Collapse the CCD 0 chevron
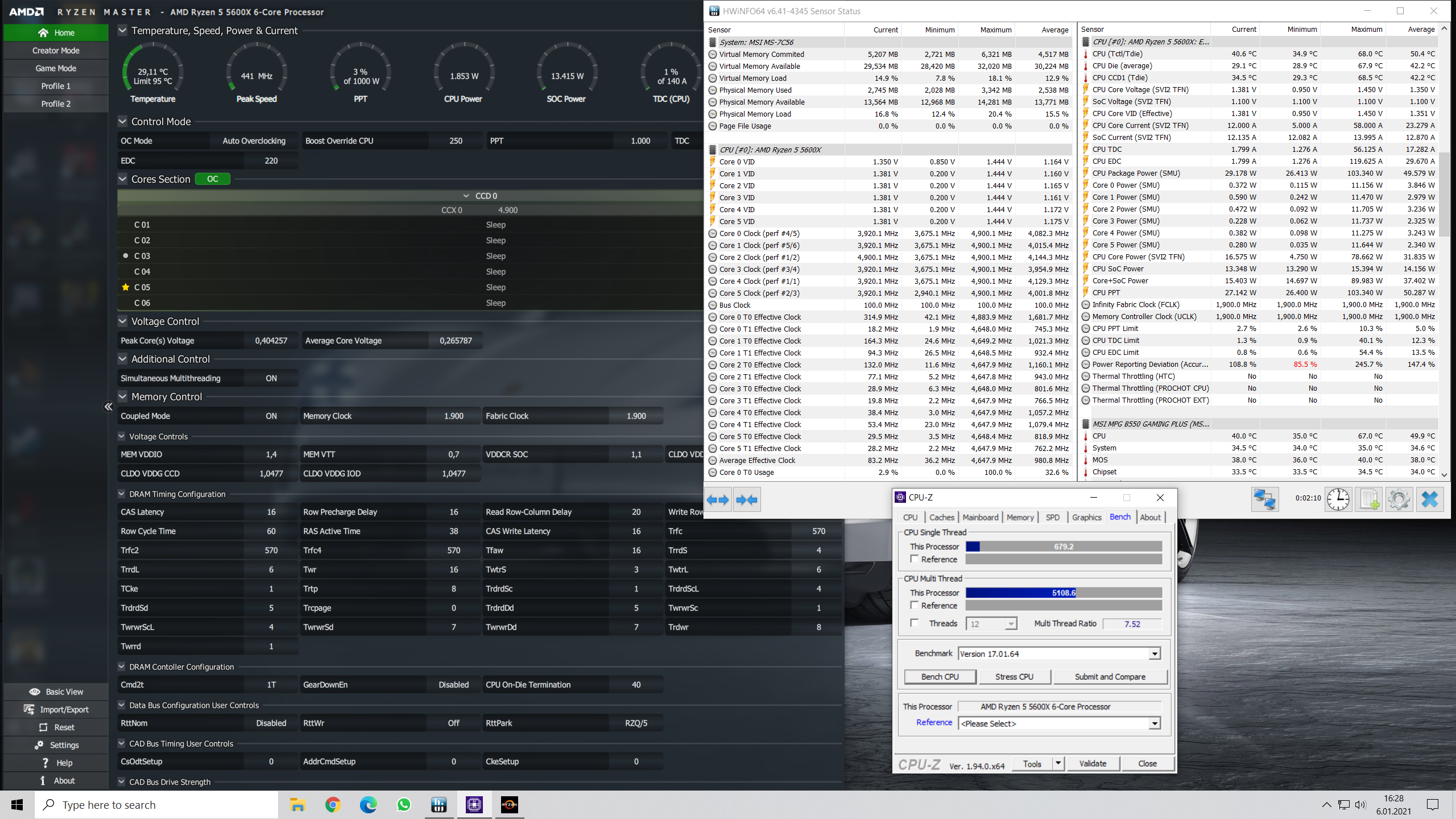Image resolution: width=1456 pixels, height=819 pixels. click(x=466, y=196)
